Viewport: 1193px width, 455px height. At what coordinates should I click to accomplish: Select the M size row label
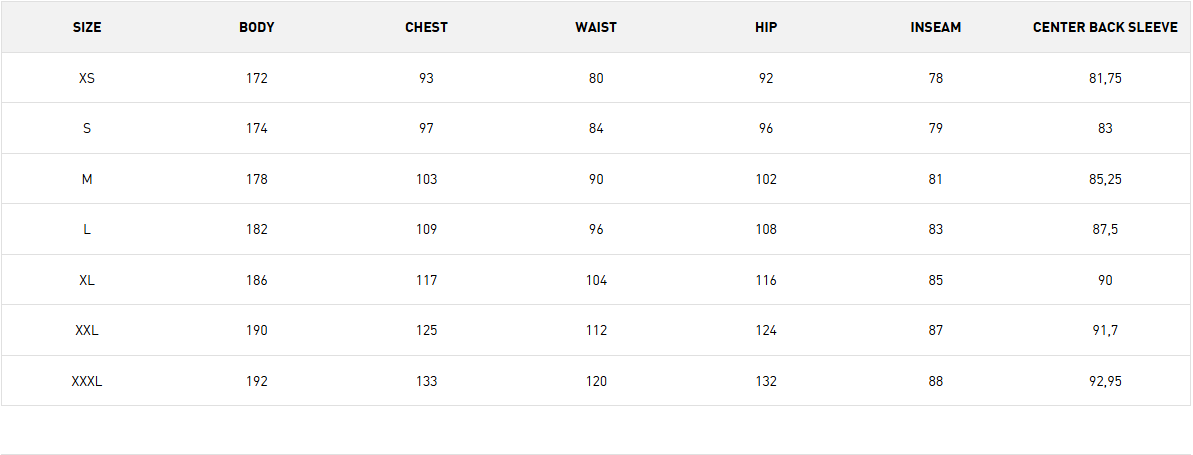click(87, 179)
